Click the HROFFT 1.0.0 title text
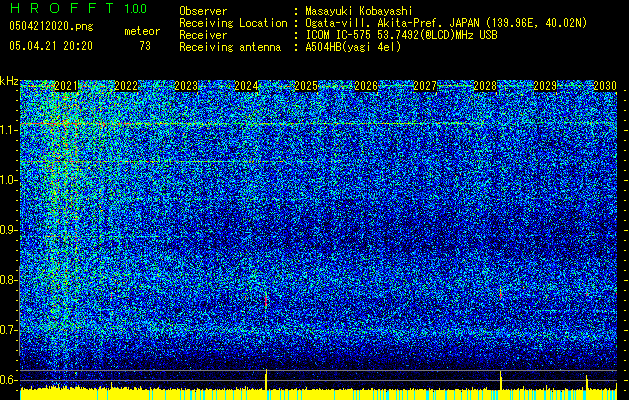The image size is (629, 400). [x=79, y=8]
